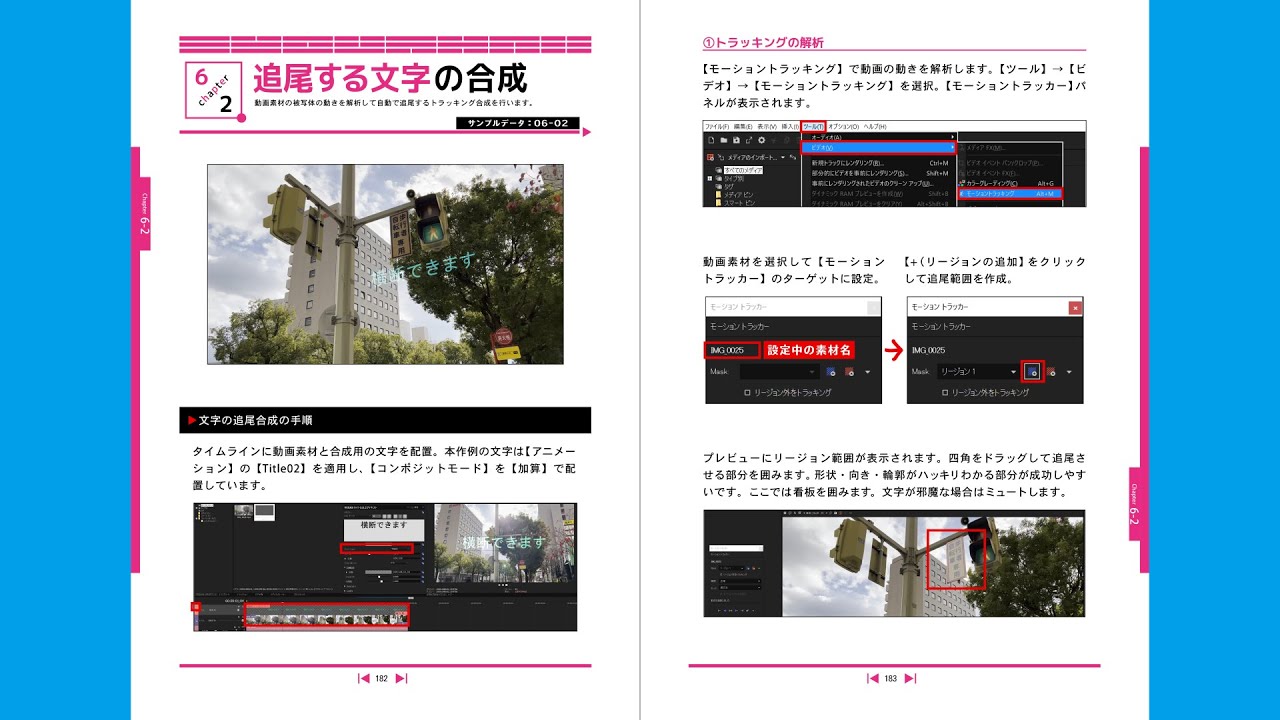Image resolution: width=1280 pixels, height=720 pixels.
Task: Open the 編集(E) menu
Action: coord(743,126)
